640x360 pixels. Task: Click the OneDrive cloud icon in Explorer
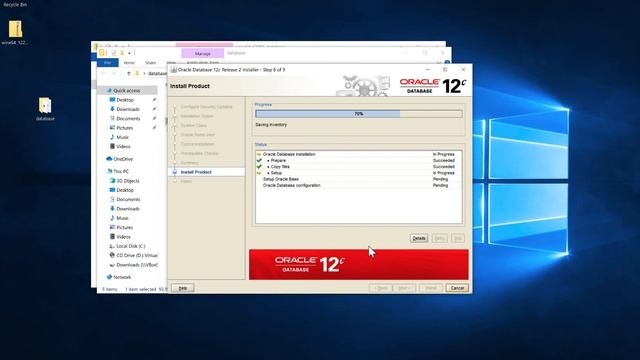click(x=109, y=159)
